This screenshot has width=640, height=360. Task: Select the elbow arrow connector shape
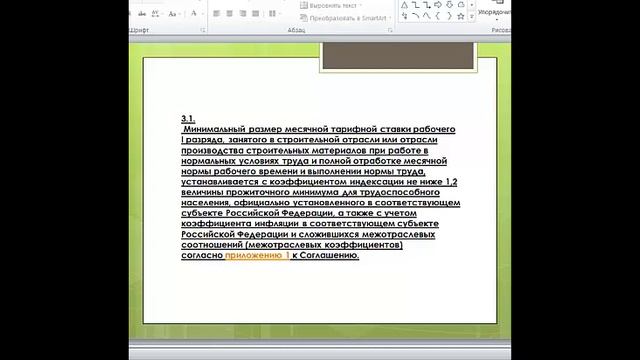[x=427, y=5]
